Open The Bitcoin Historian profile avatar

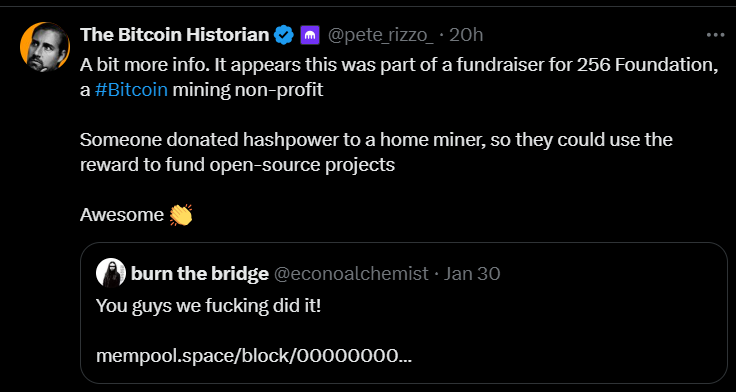[x=45, y=47]
